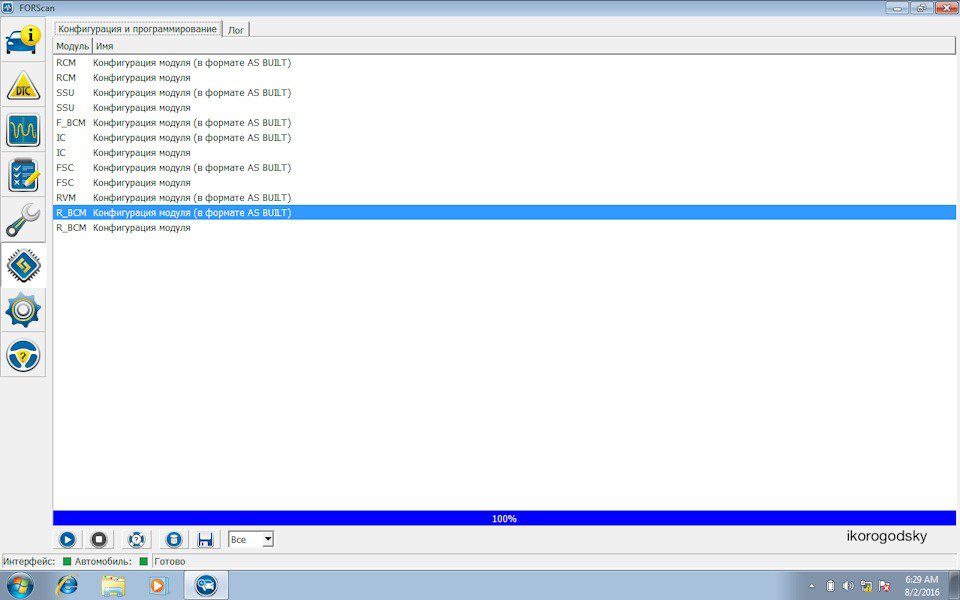Open the vehicle information section
This screenshot has height=600, width=960.
pyautogui.click(x=23, y=41)
